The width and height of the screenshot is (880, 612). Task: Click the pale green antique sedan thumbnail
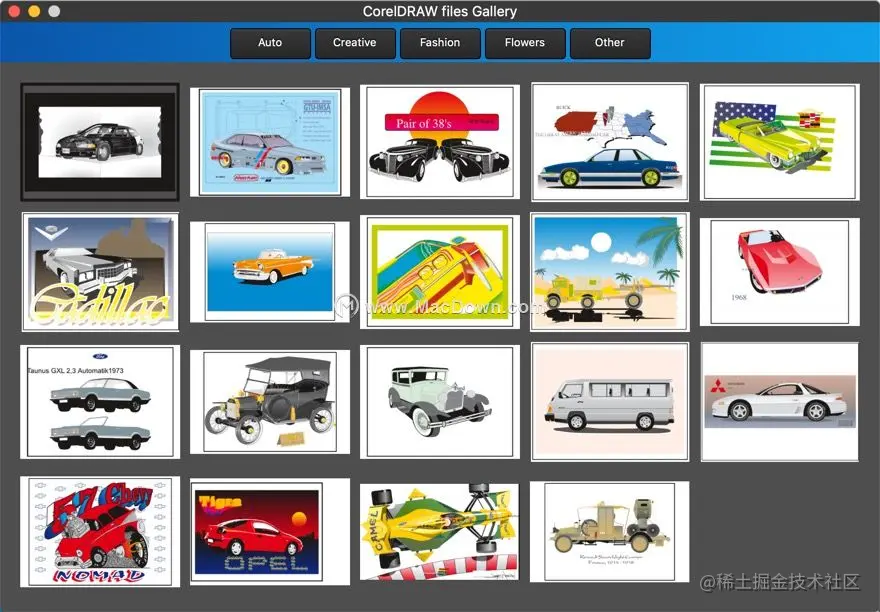point(440,402)
